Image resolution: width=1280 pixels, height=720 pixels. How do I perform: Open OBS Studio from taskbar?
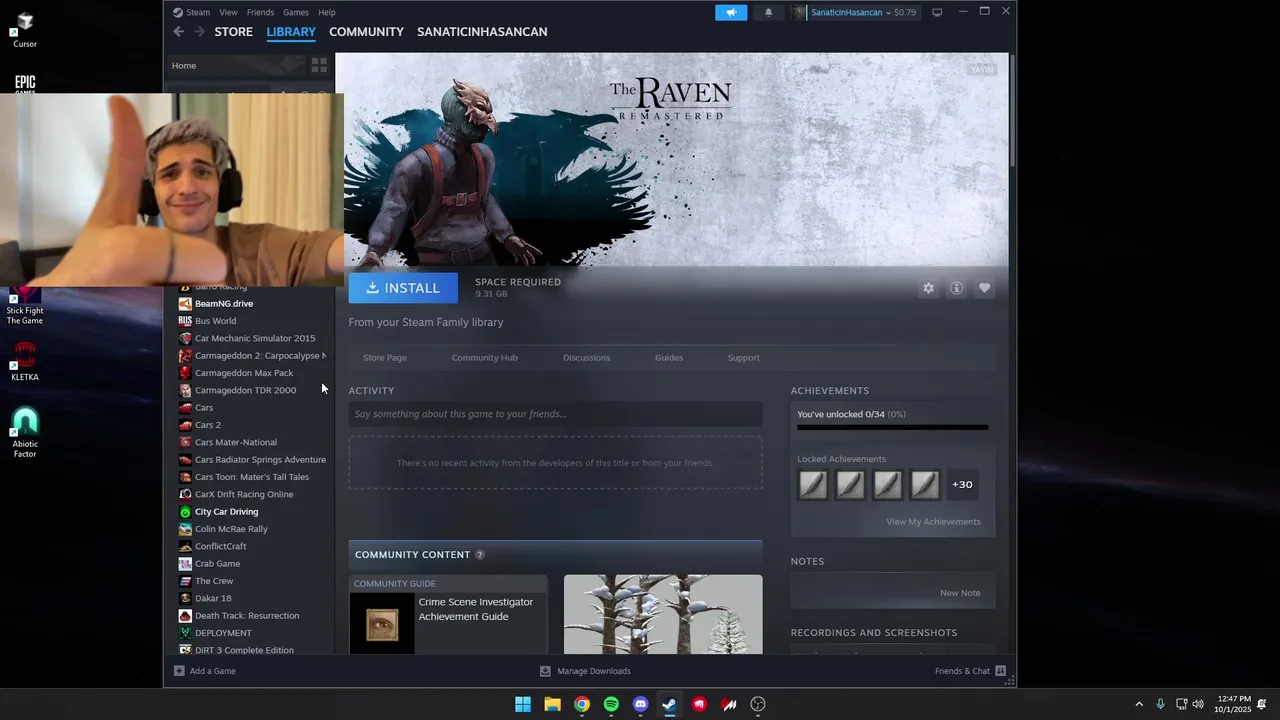tap(758, 704)
